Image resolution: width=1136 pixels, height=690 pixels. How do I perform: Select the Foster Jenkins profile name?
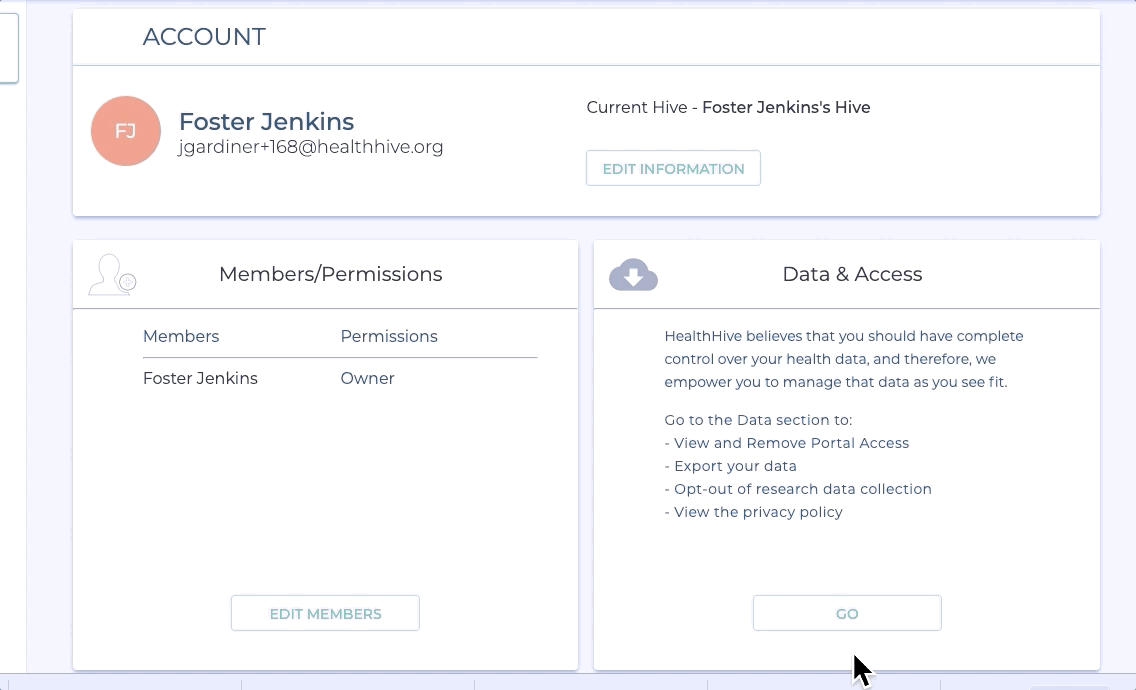coord(266,121)
